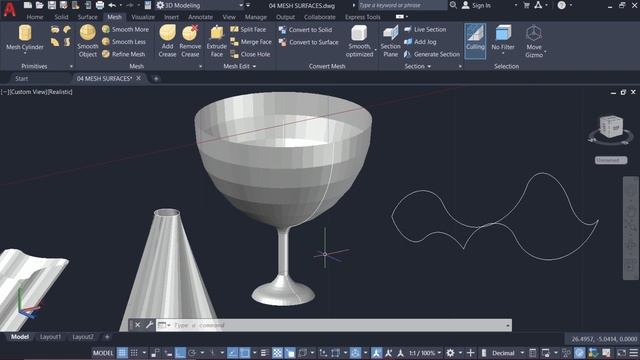
Task: Open the Visualize ribbon tab
Action: [x=143, y=17]
